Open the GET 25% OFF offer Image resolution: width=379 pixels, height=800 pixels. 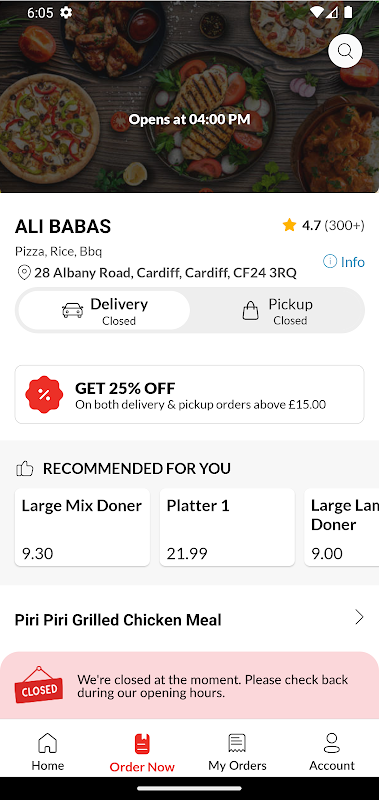(x=189, y=394)
